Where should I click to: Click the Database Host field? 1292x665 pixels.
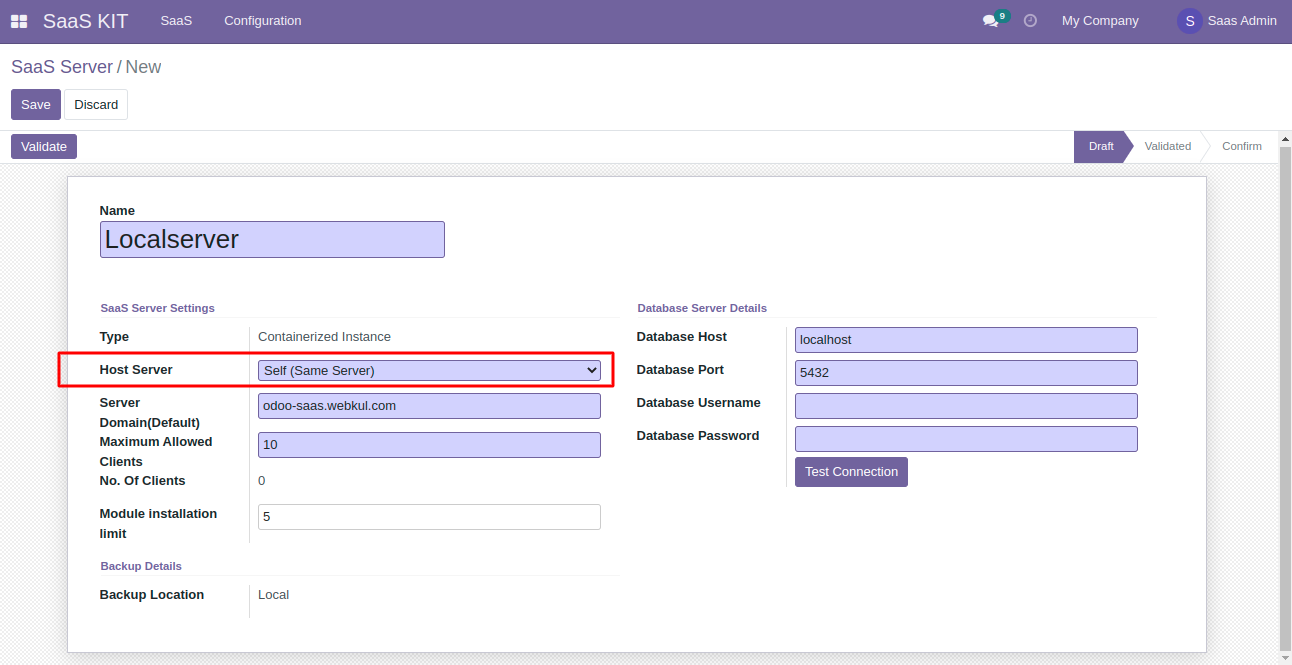click(x=966, y=340)
